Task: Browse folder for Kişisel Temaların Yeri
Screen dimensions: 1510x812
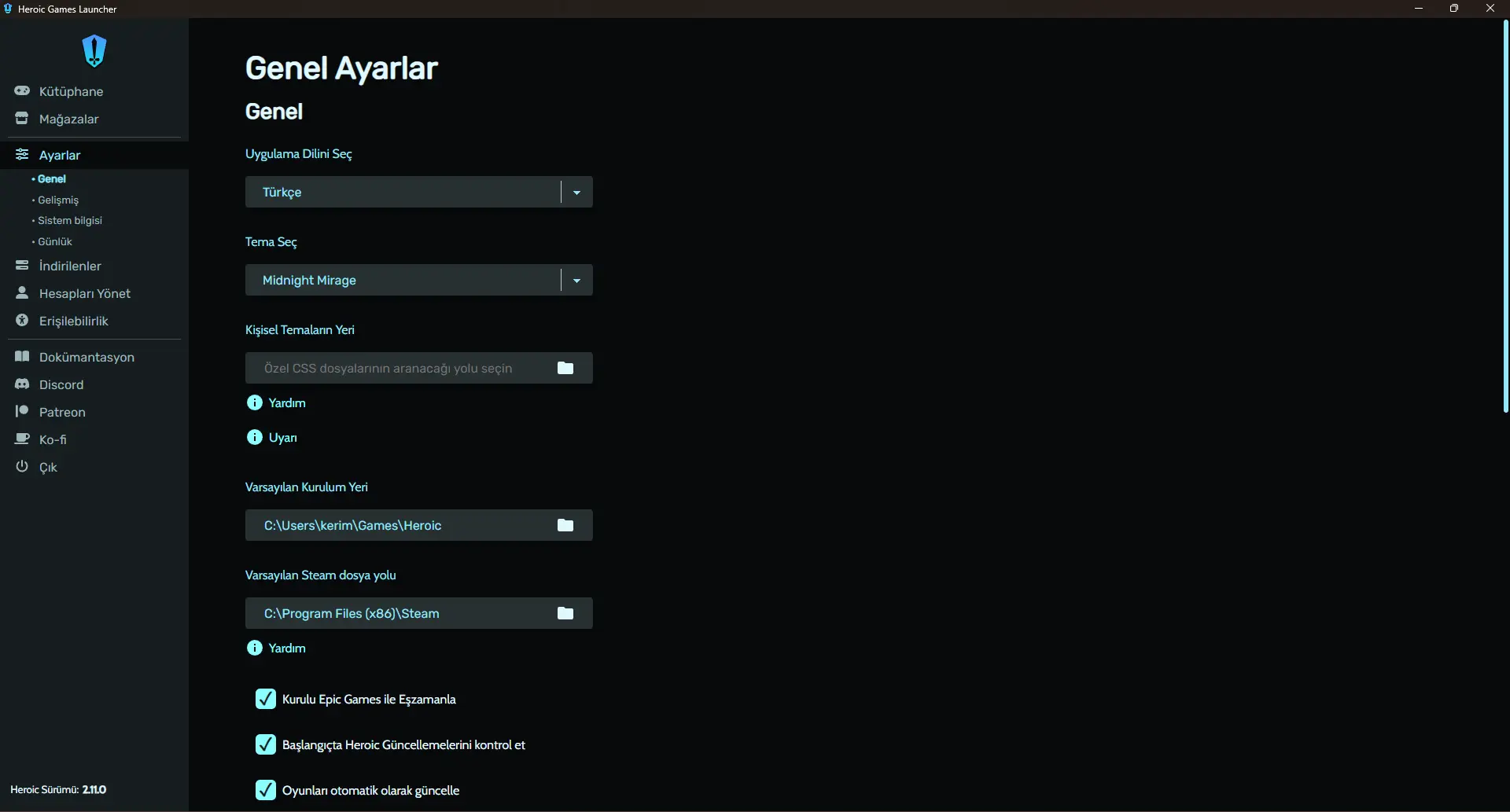Action: click(x=565, y=368)
